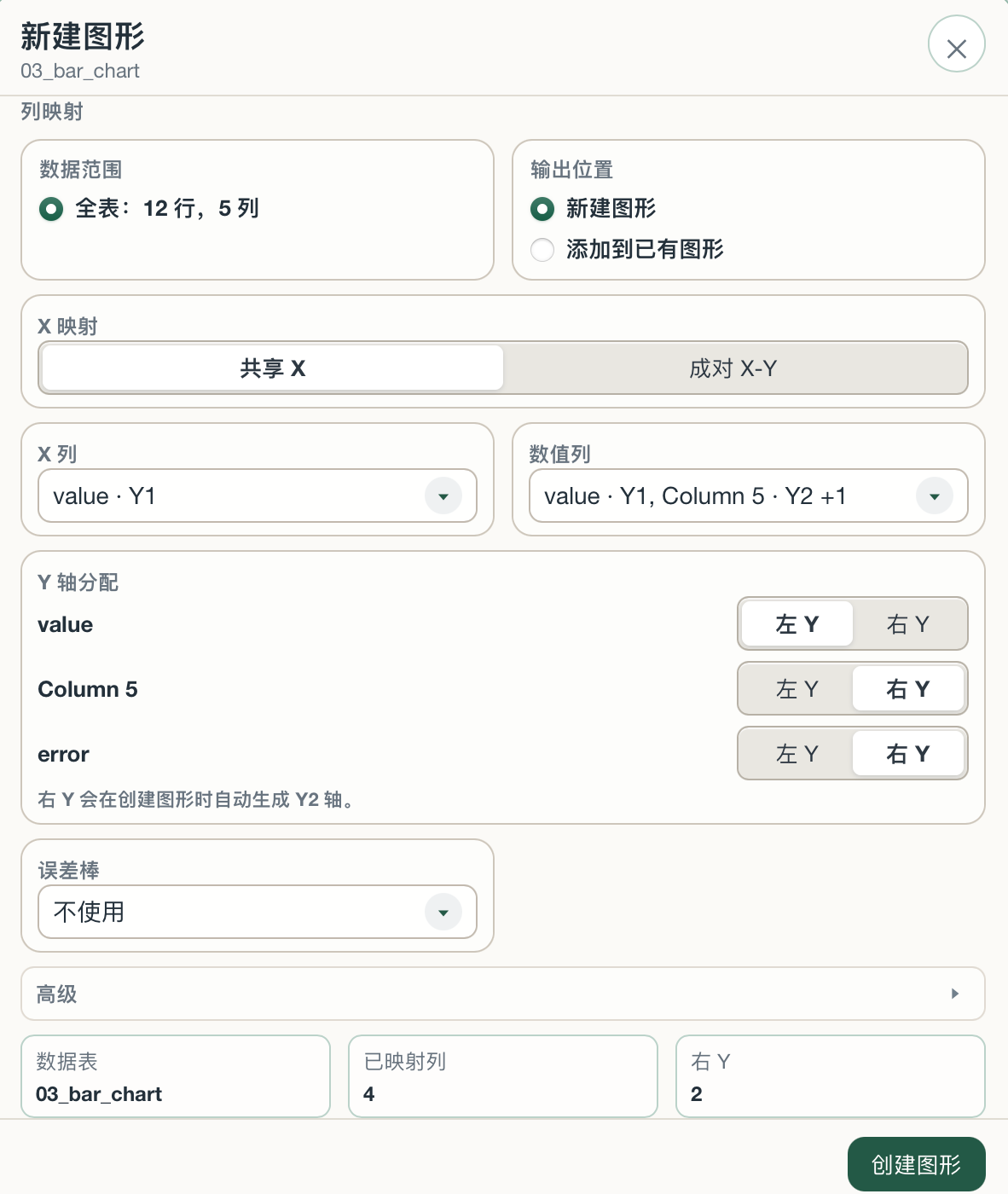Click the X 列 dropdown arrow icon

point(443,496)
